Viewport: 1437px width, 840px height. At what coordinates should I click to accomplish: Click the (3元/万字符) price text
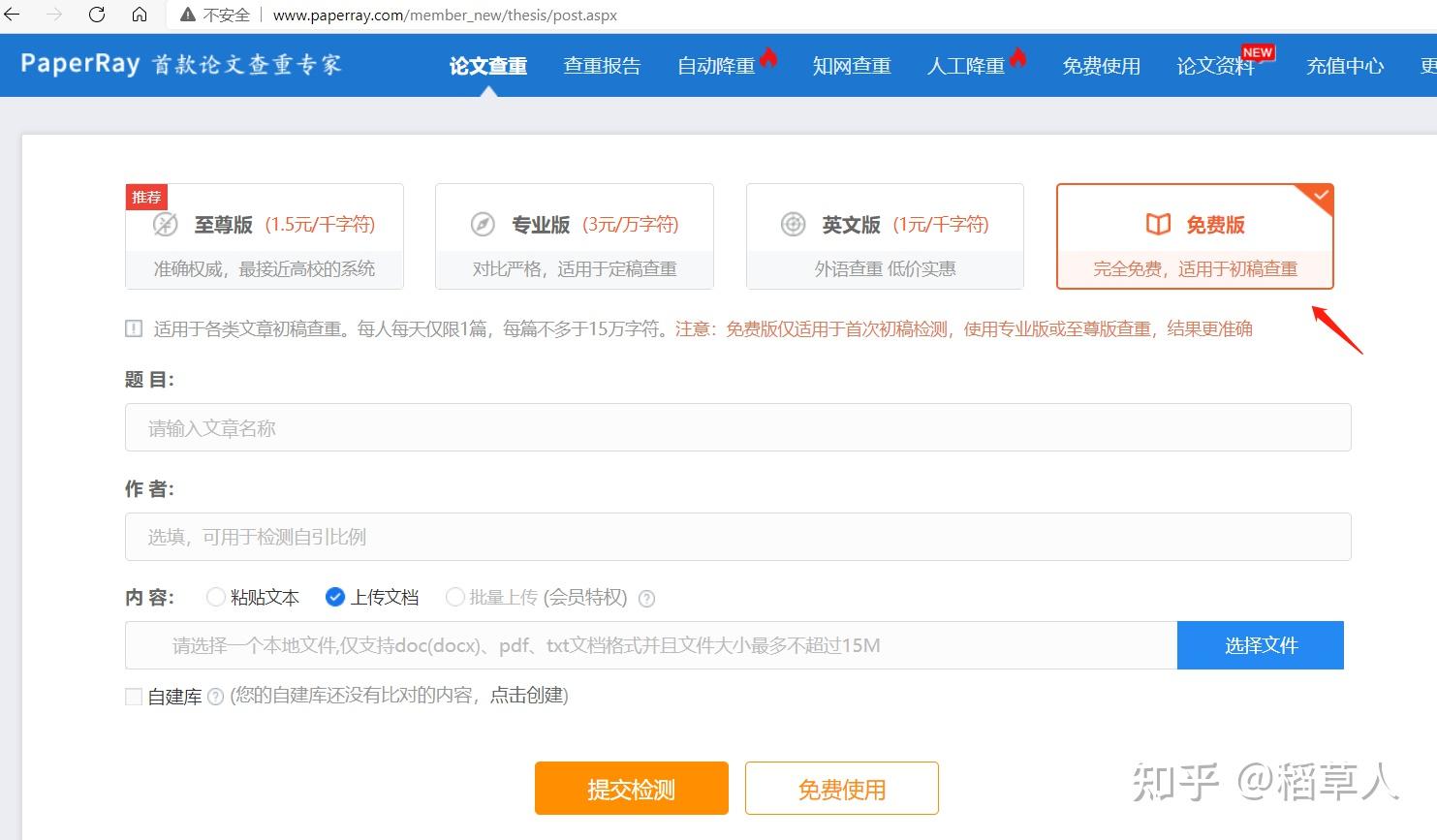[631, 225]
